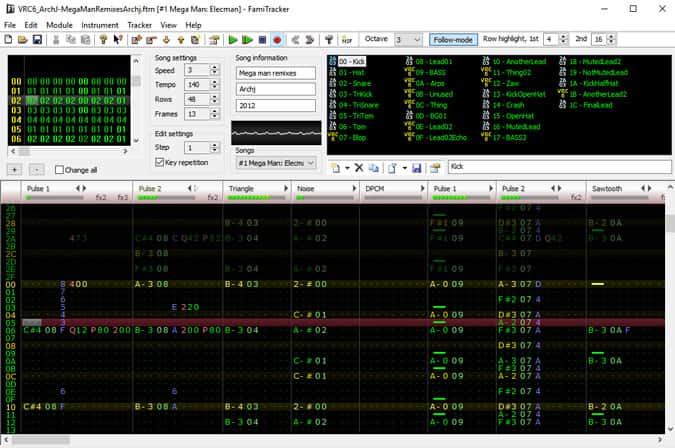Screen dimensions: 675x448
Task: Remove selected instrument X icon
Action: click(x=359, y=168)
